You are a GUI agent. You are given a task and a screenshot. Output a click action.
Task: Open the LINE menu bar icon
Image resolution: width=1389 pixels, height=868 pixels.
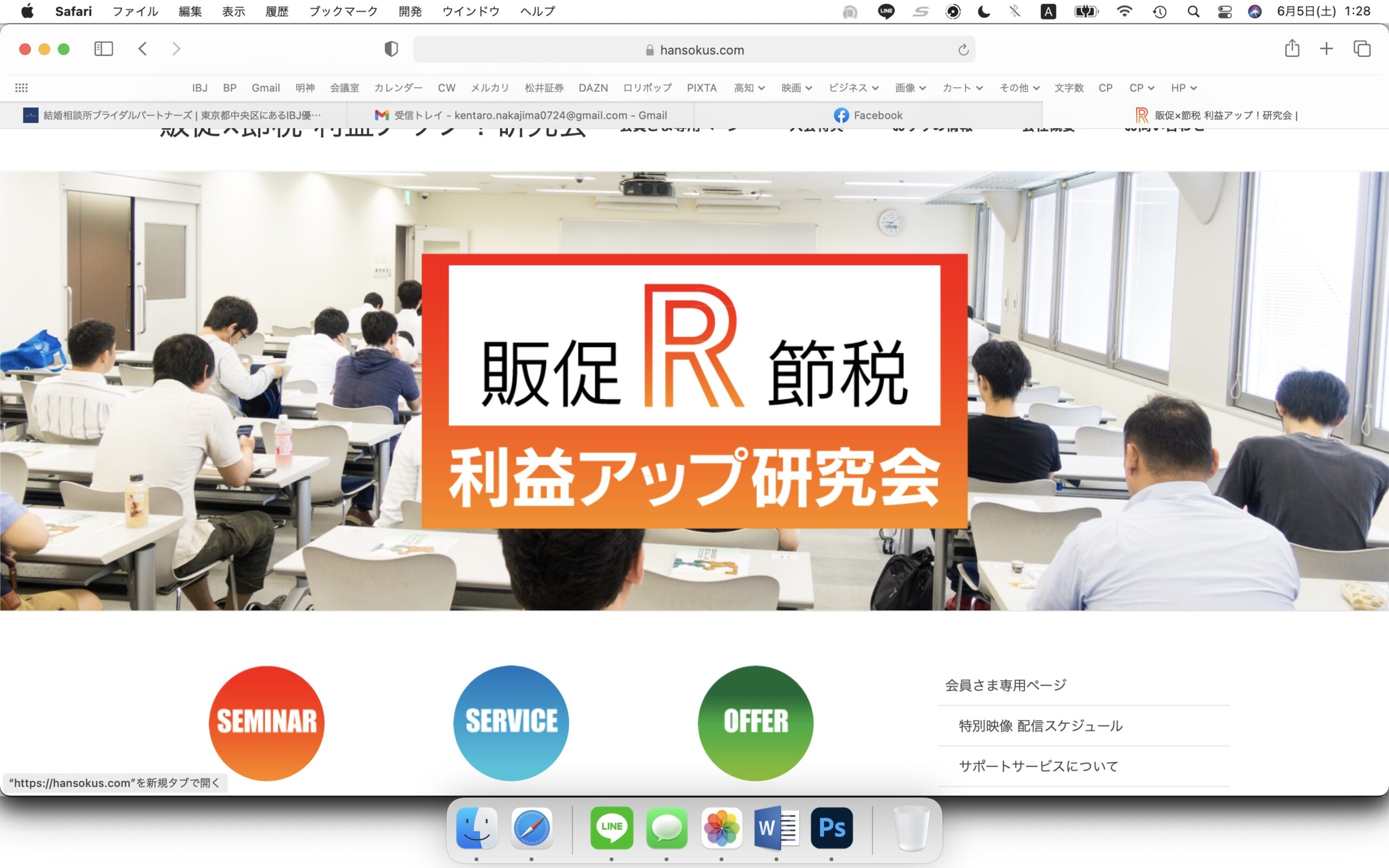pyautogui.click(x=886, y=11)
